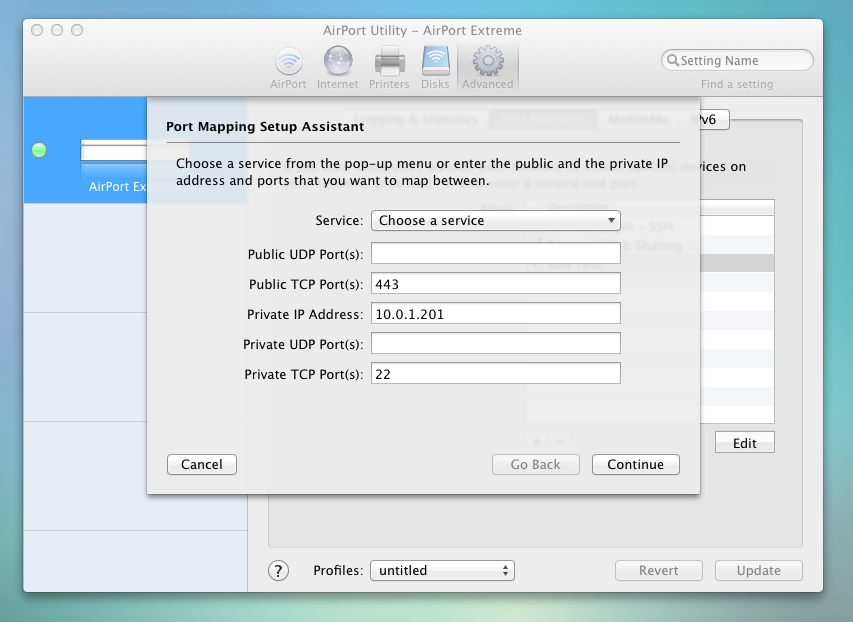This screenshot has height=622, width=853.
Task: Zoom the AirPort Utility window
Action: 77,30
